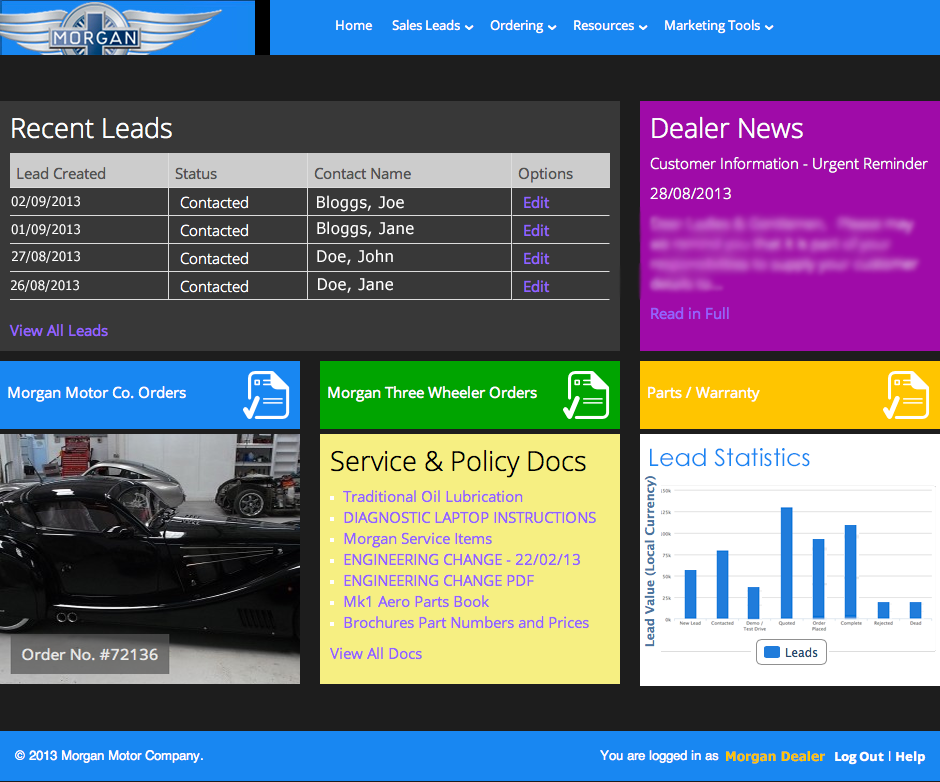Expand the Resources dropdown menu
The height and width of the screenshot is (782, 940).
610,26
